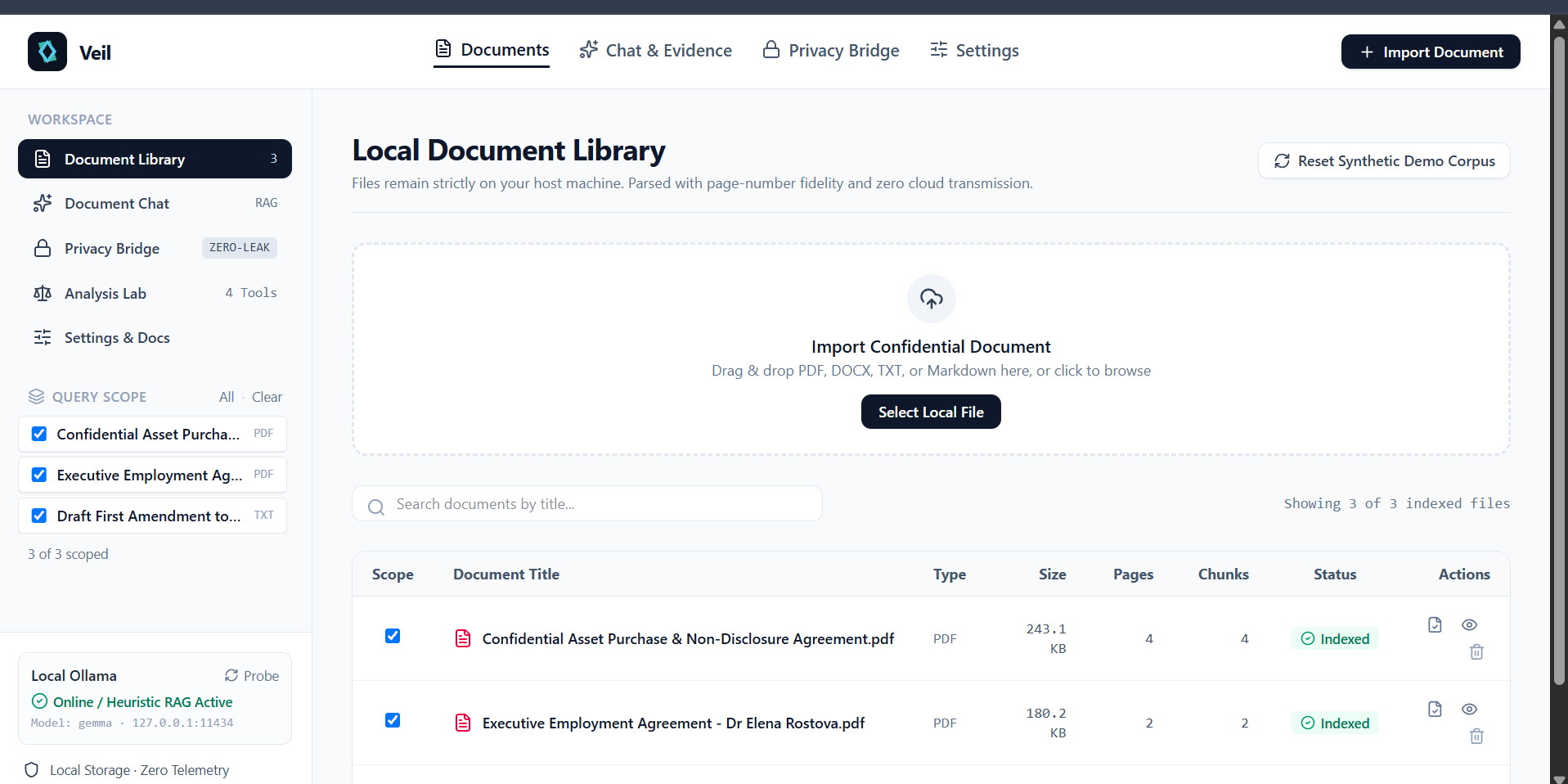Click All in Query Scope
The image size is (1568, 784).
pos(227,397)
